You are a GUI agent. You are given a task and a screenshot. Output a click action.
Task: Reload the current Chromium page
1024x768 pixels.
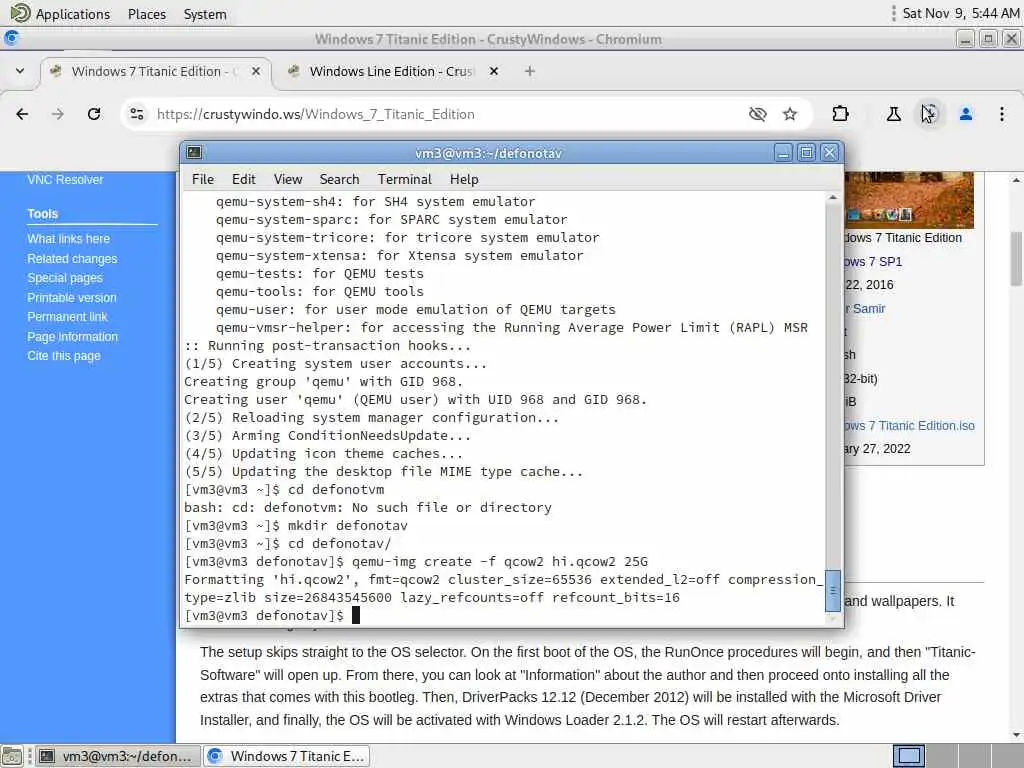tap(94, 114)
